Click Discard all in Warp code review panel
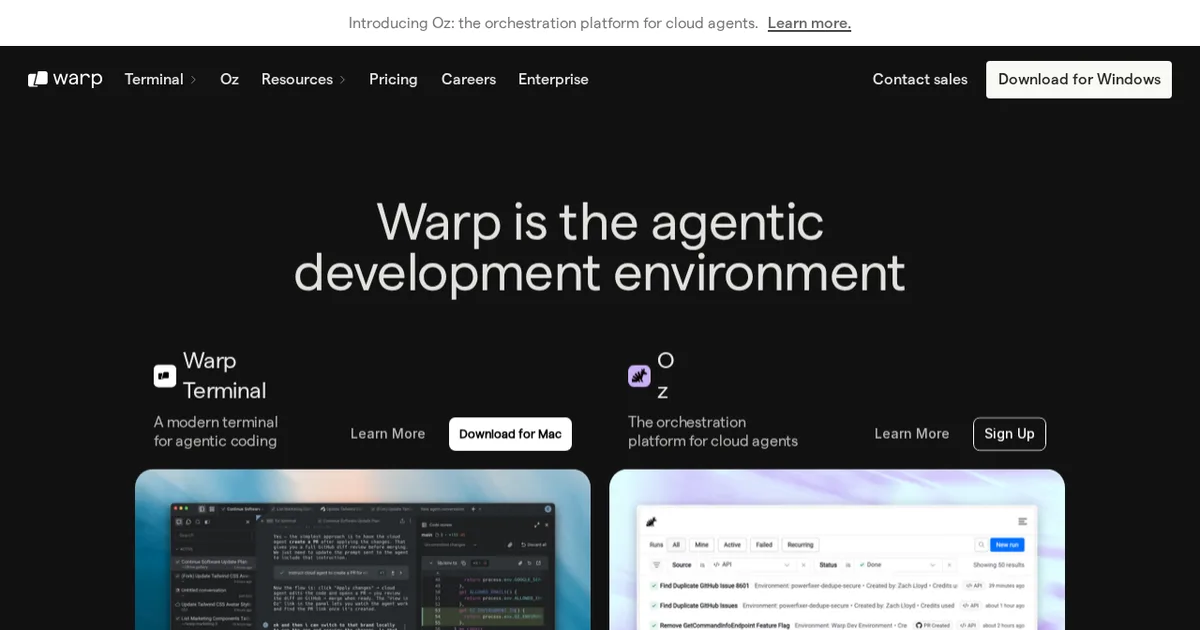The height and width of the screenshot is (630, 1200). 535,545
